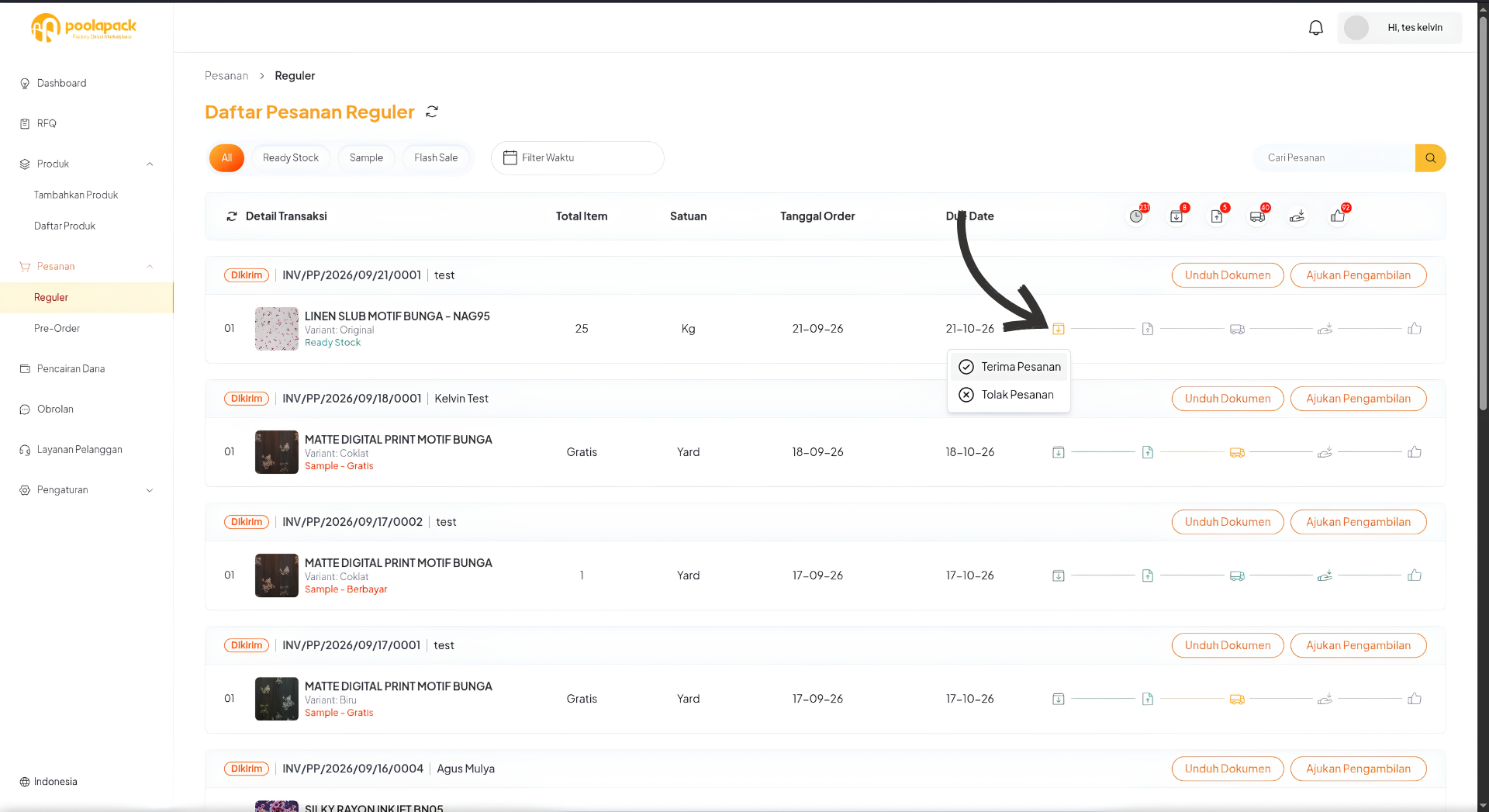
Task: Click document step icon in INV 09/17/0002 row
Action: [1148, 575]
